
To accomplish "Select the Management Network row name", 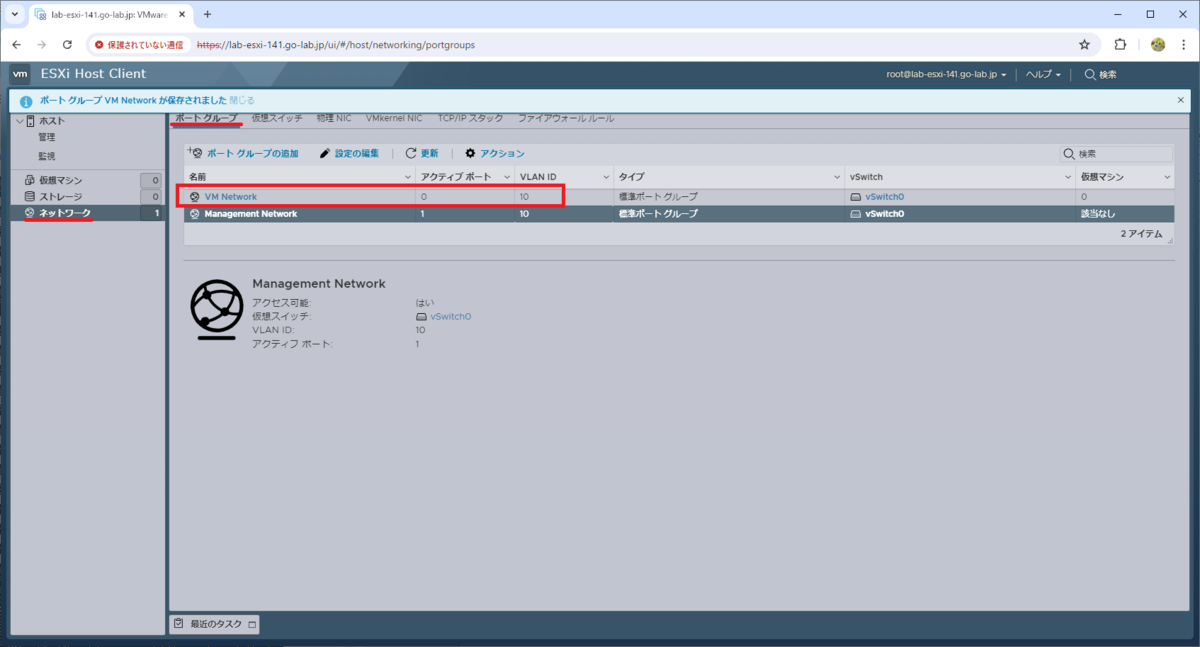I will [251, 214].
